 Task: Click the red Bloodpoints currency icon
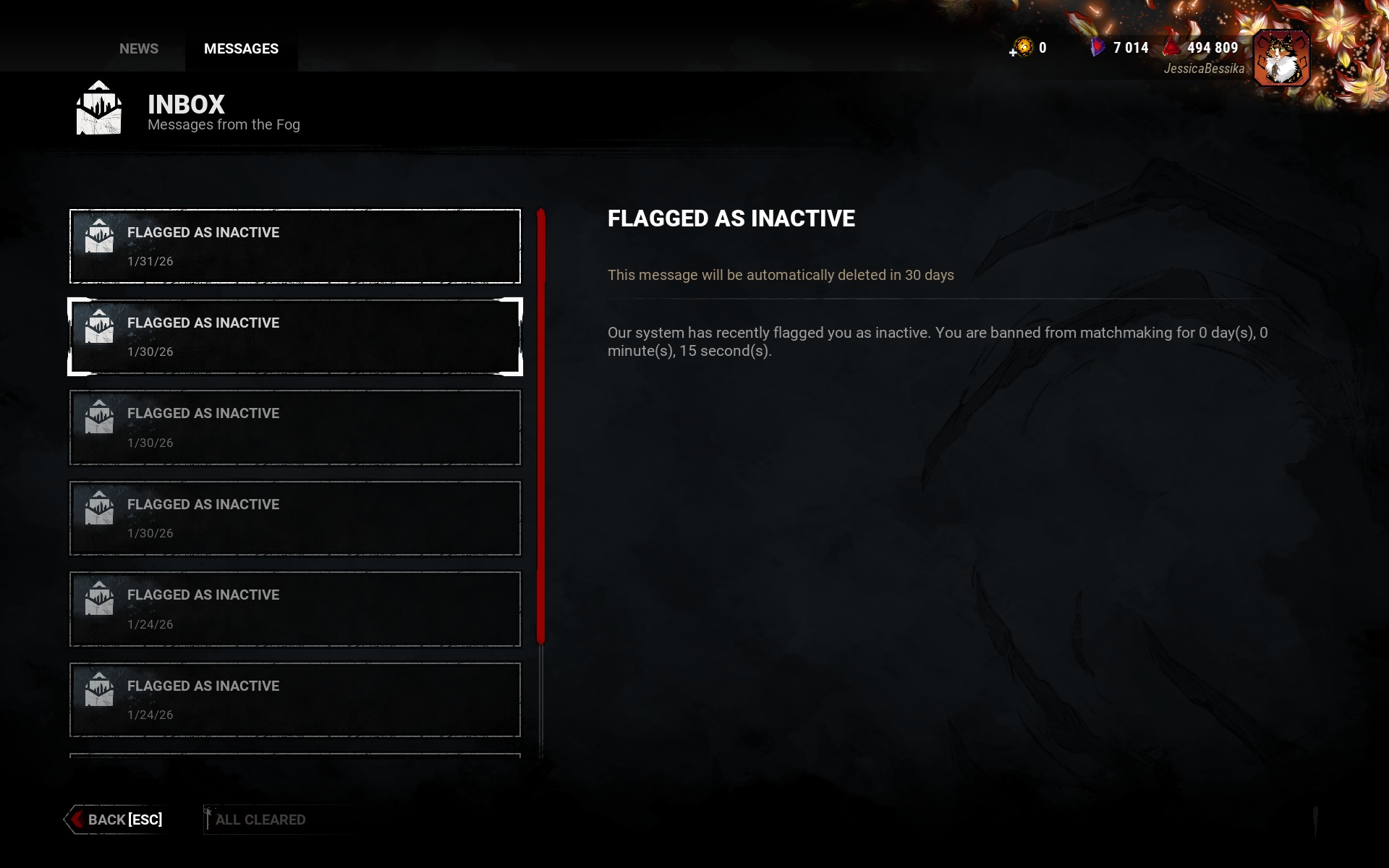coord(1172,48)
